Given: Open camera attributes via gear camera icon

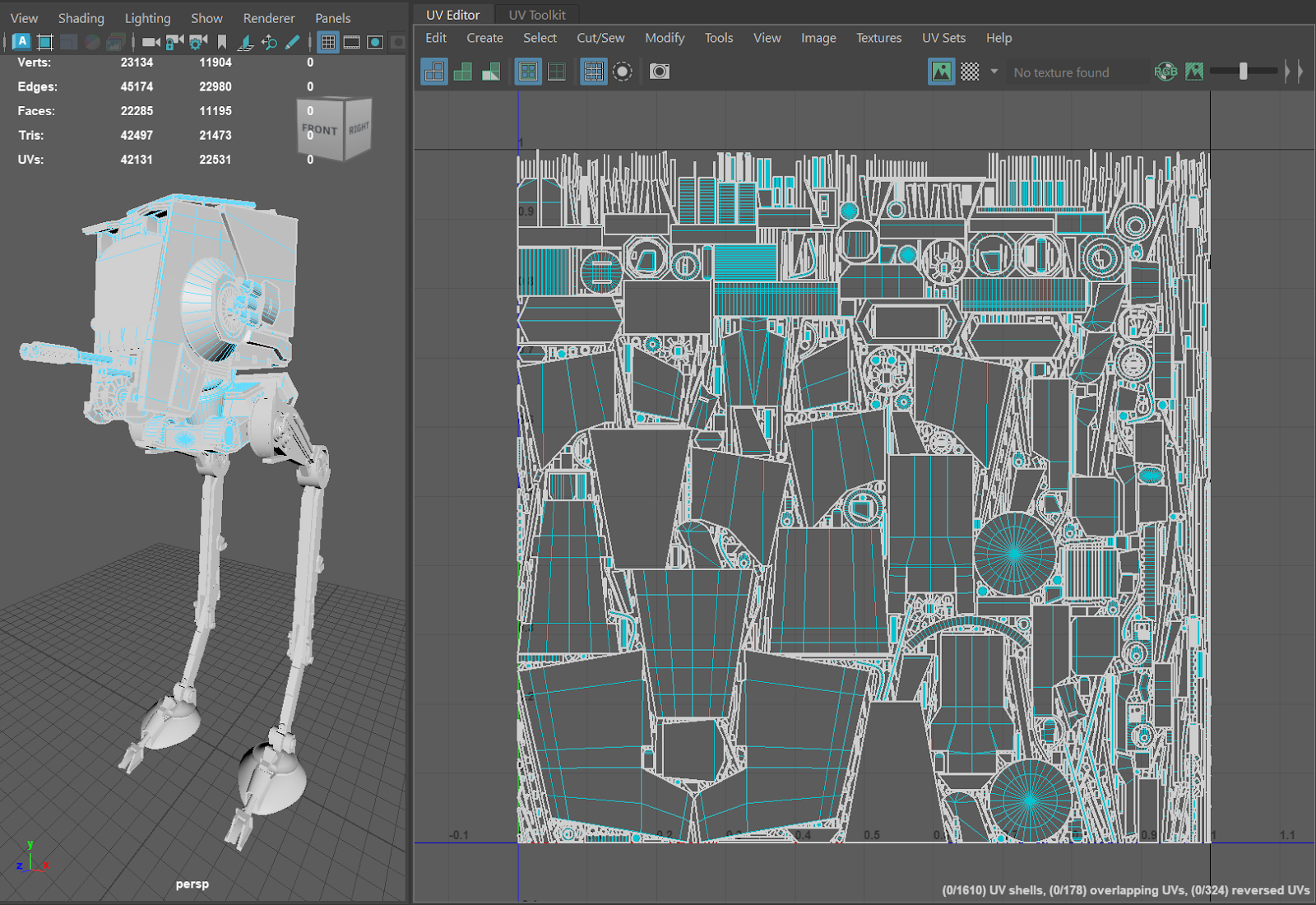Looking at the screenshot, I should point(197,42).
